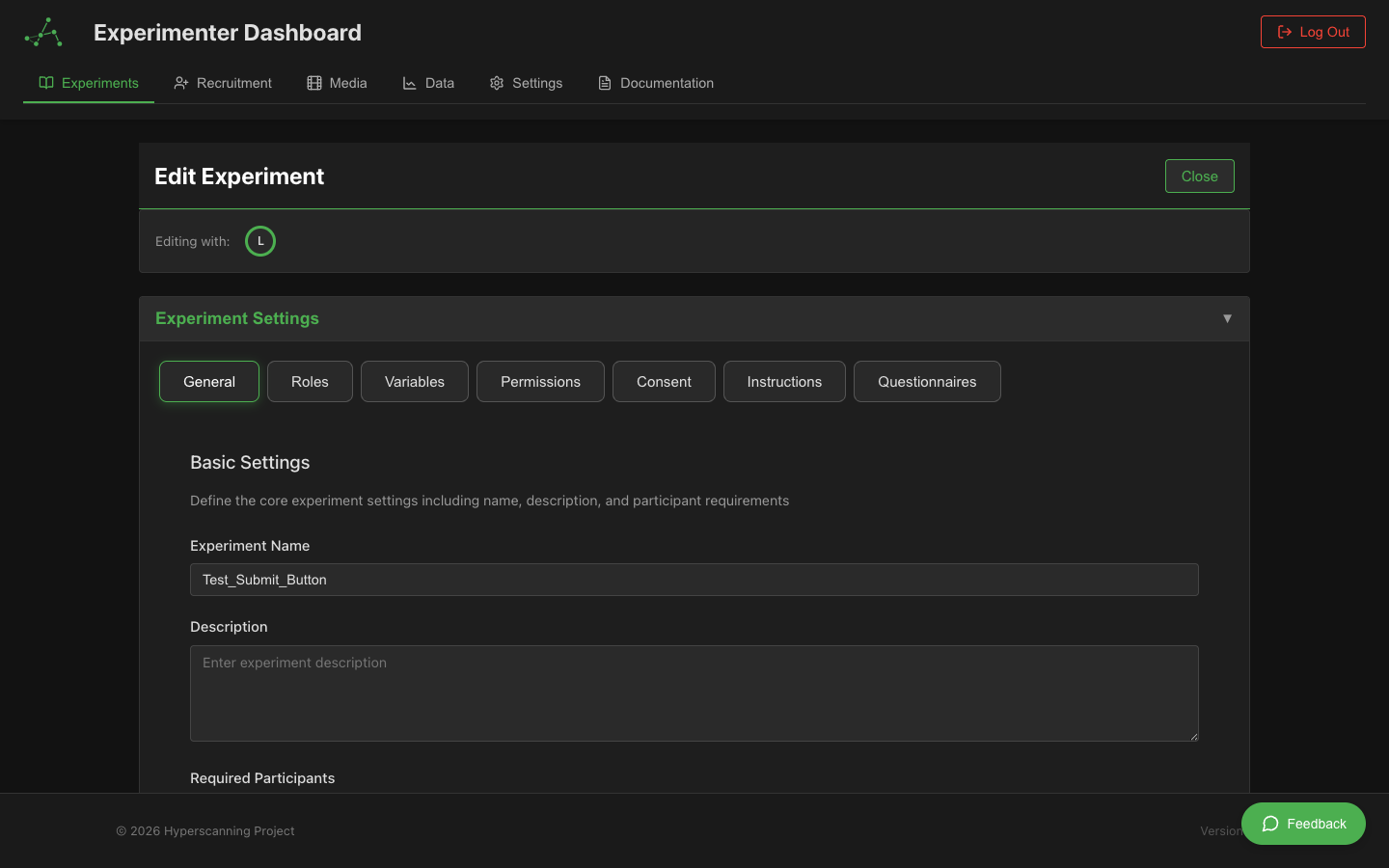Switch to the Questionnaires tab

click(x=927, y=381)
